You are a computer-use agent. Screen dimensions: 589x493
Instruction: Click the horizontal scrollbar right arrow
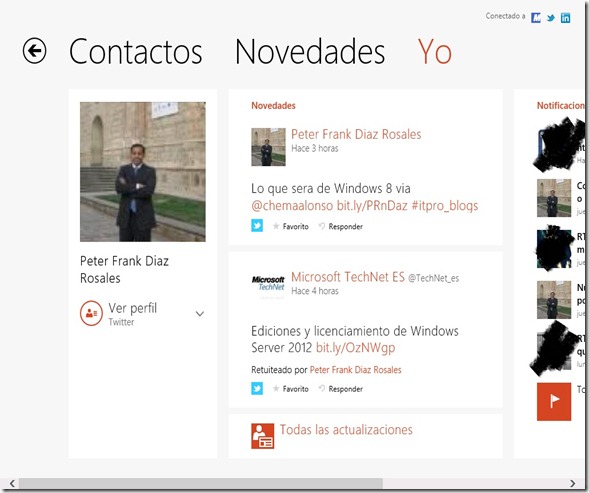tap(572, 483)
